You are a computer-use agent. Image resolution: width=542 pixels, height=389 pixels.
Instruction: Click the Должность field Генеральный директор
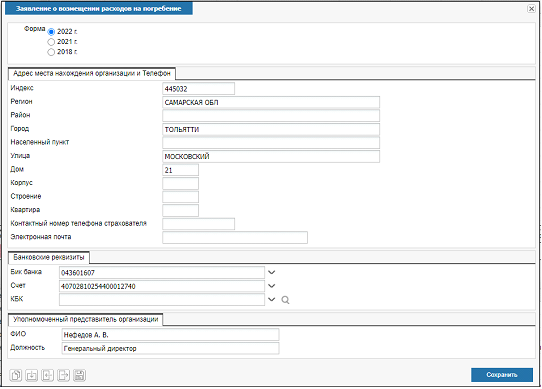pyautogui.click(x=170, y=348)
